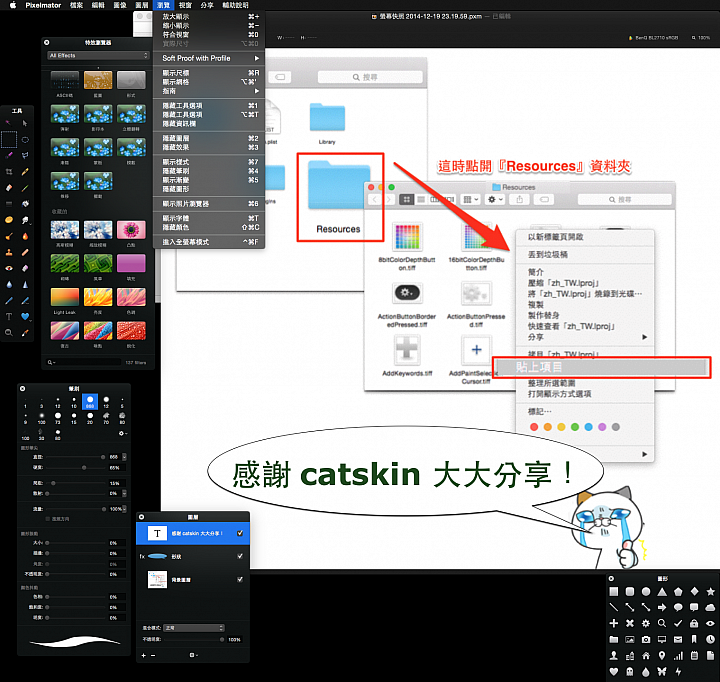The height and width of the screenshot is (682, 720).
Task: Expand the 指南 submenu arrow
Action: pyautogui.click(x=257, y=91)
